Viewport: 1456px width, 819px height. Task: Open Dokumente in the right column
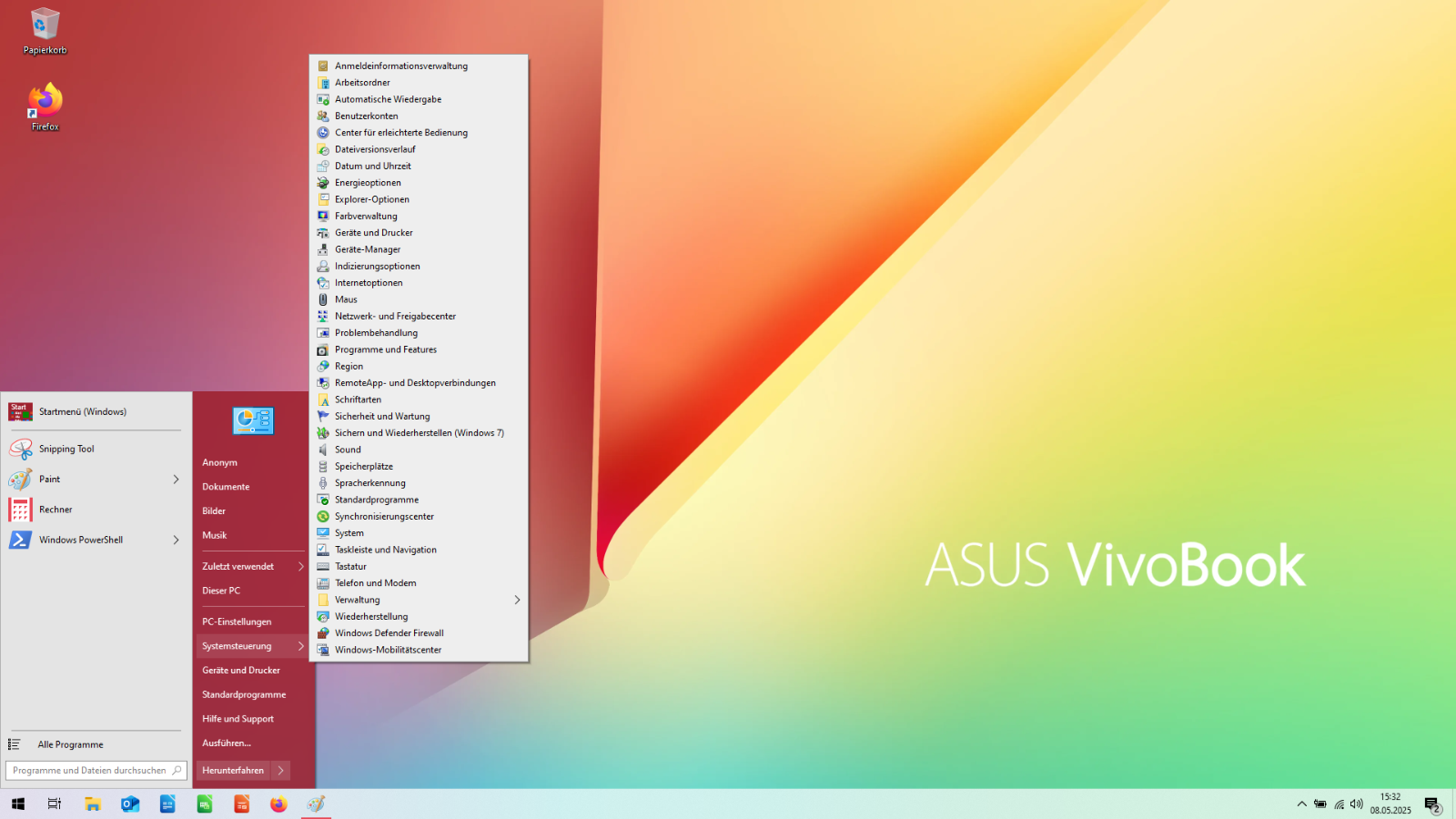252,487
